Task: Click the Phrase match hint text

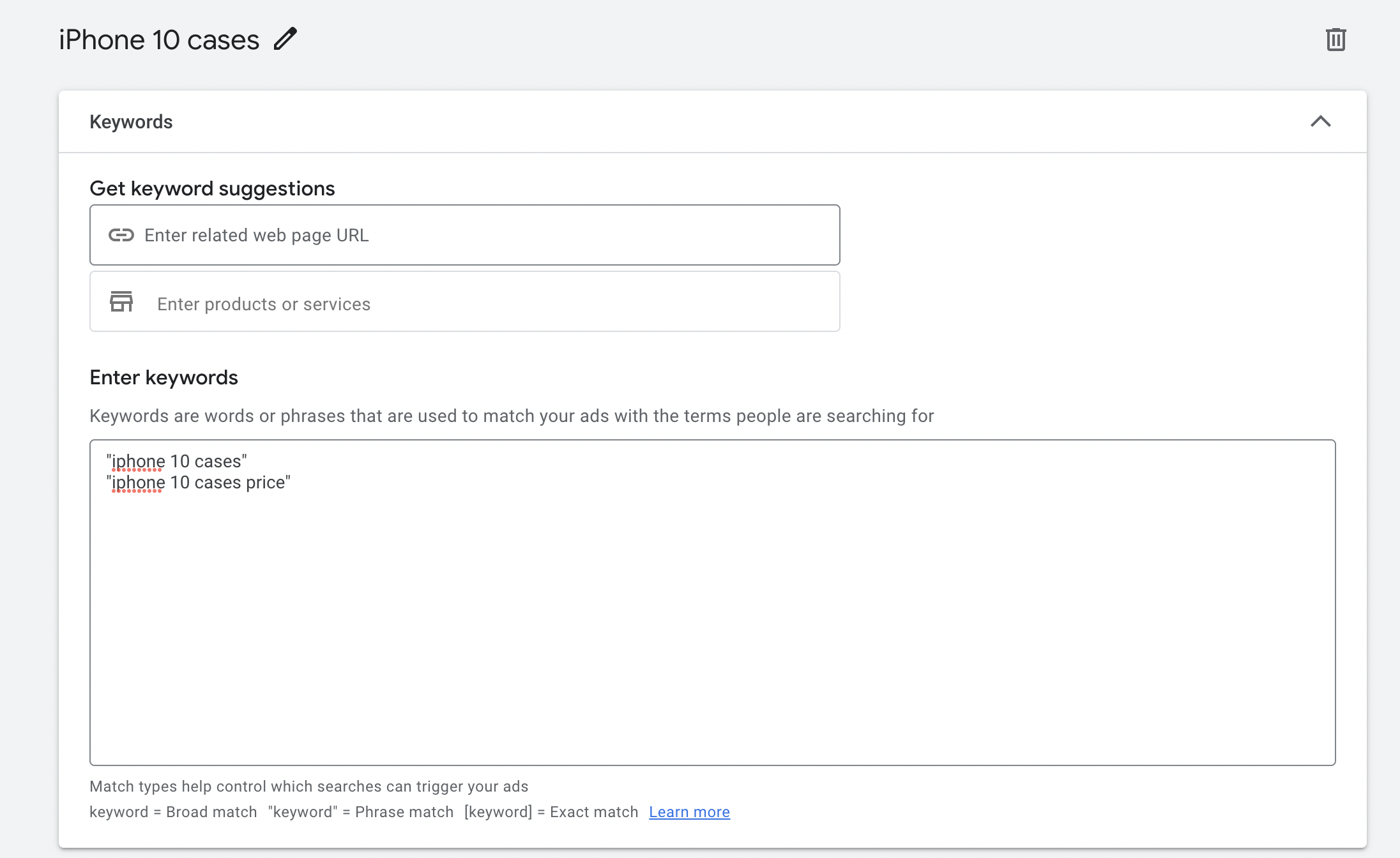Action: pos(361,812)
